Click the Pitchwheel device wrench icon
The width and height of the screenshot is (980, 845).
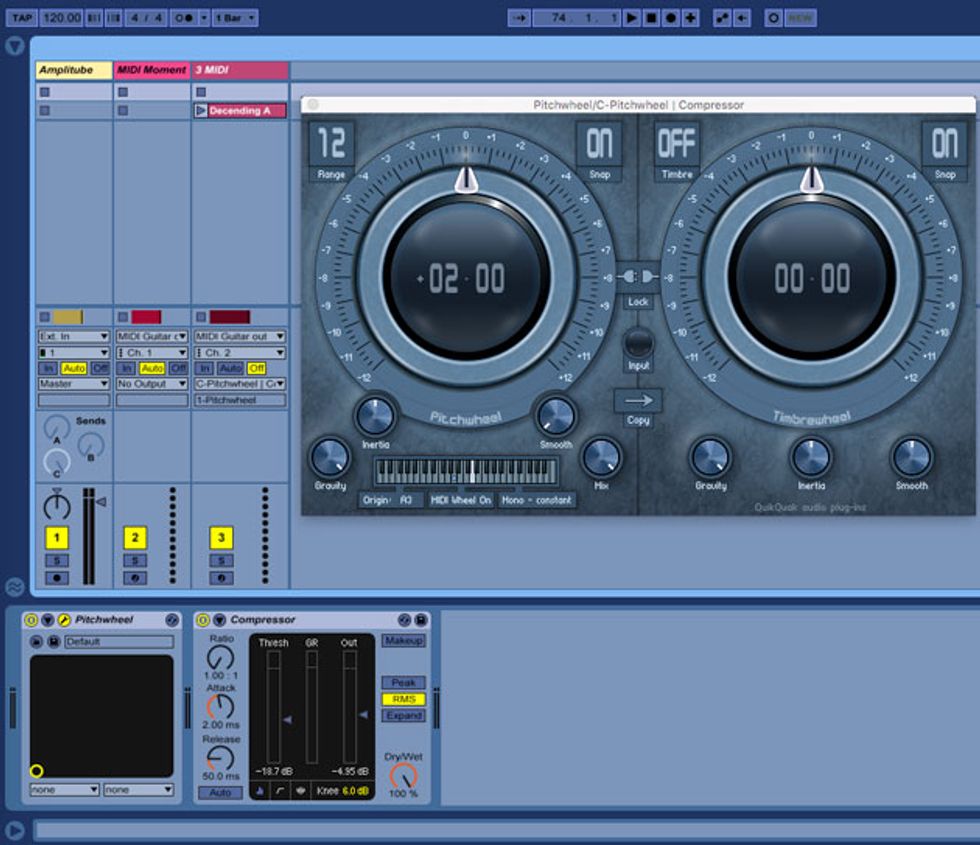tap(64, 620)
